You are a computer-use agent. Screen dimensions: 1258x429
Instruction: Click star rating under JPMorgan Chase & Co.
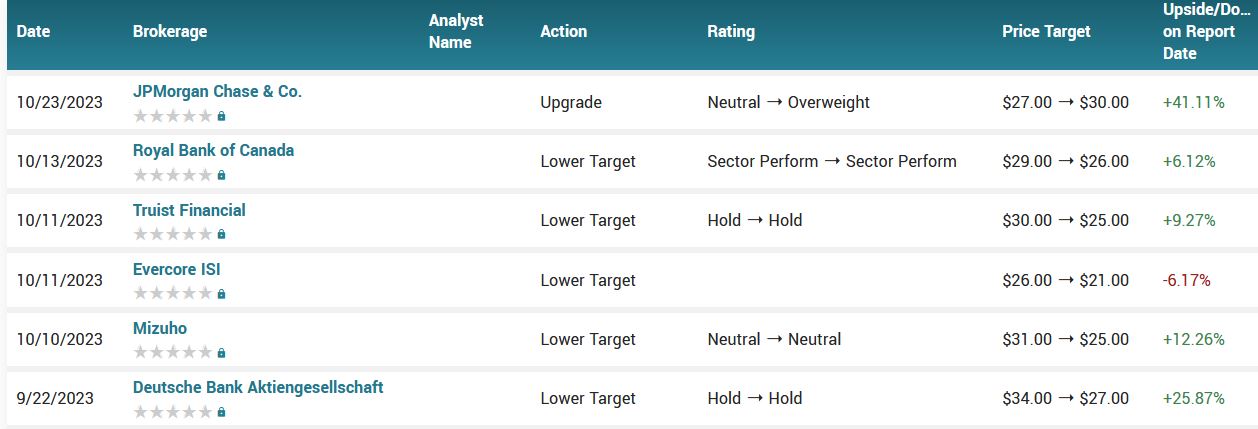[172, 116]
